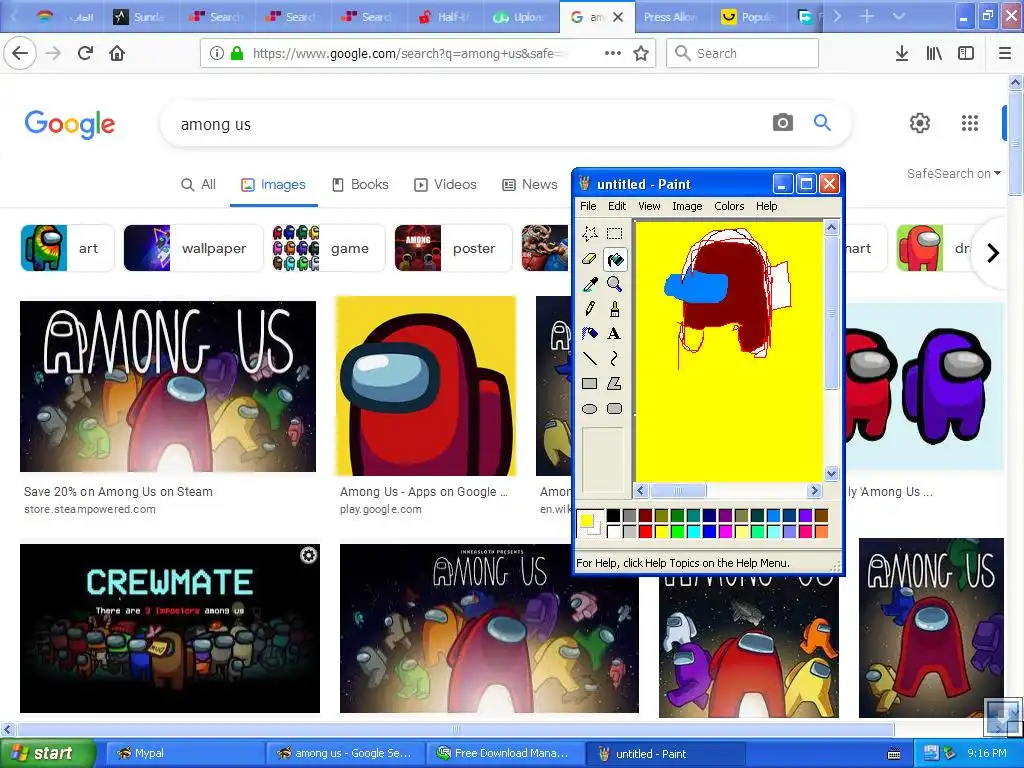Pick the black swatch in Paint palette
Viewport: 1024px width, 768px height.
(613, 516)
